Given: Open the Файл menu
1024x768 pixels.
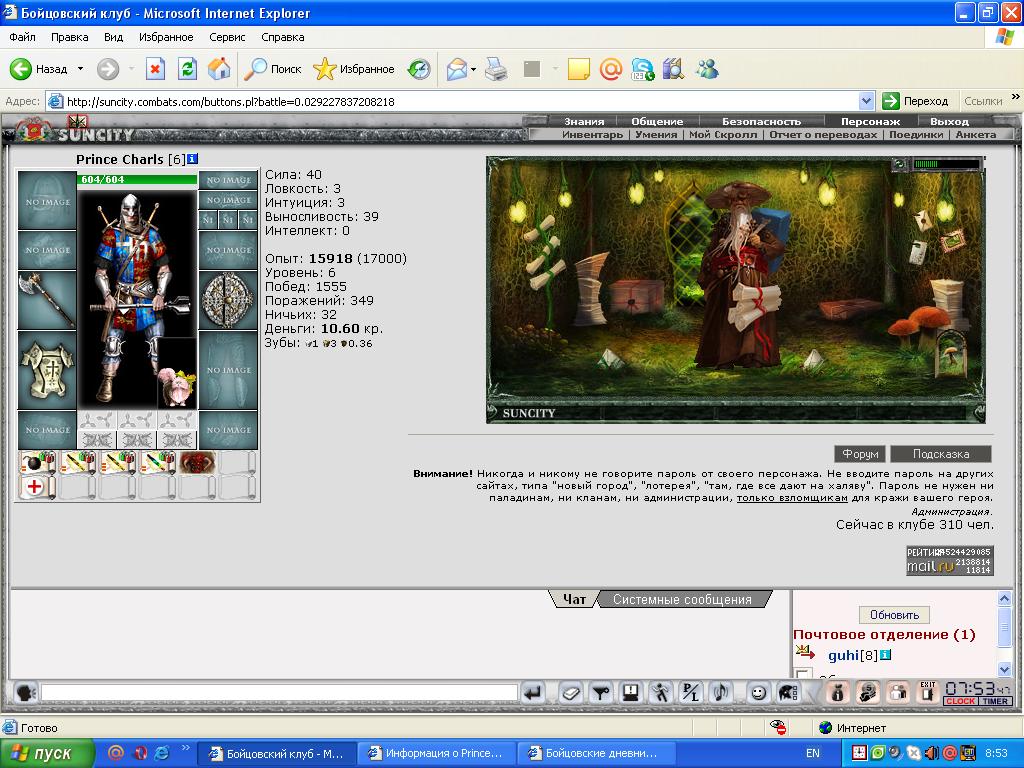Looking at the screenshot, I should tap(22, 37).
